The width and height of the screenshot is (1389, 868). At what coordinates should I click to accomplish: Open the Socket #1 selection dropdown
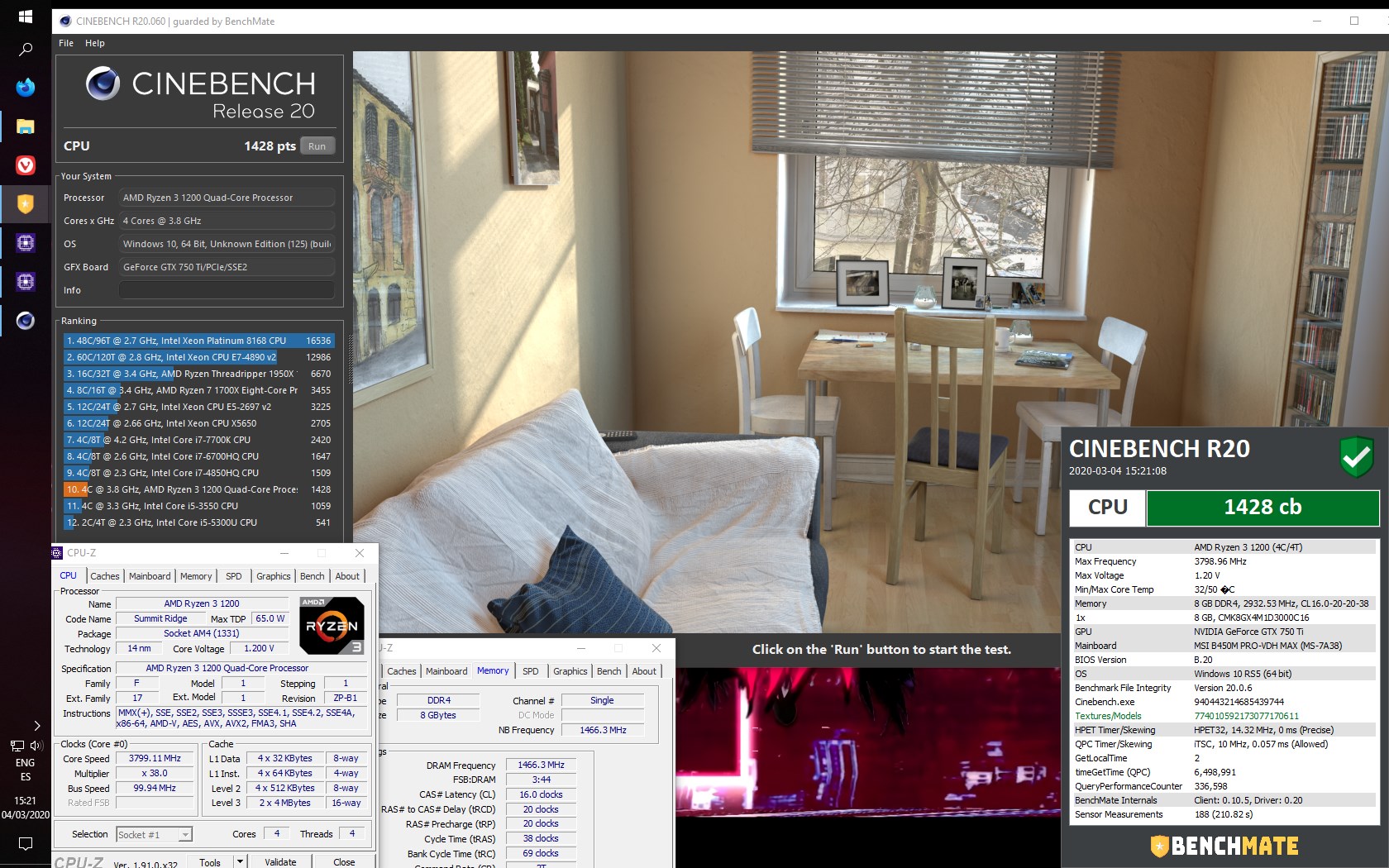(x=155, y=835)
